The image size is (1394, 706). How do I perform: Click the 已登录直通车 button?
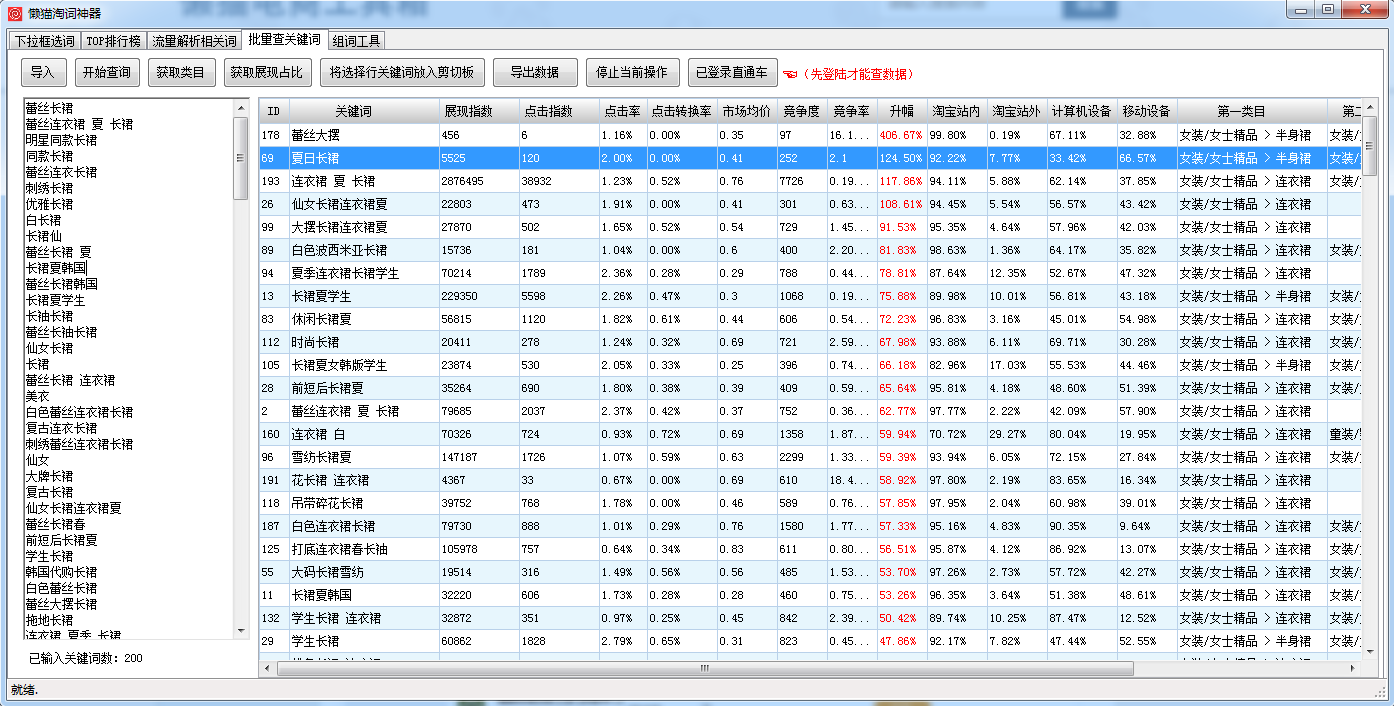pyautogui.click(x=731, y=73)
